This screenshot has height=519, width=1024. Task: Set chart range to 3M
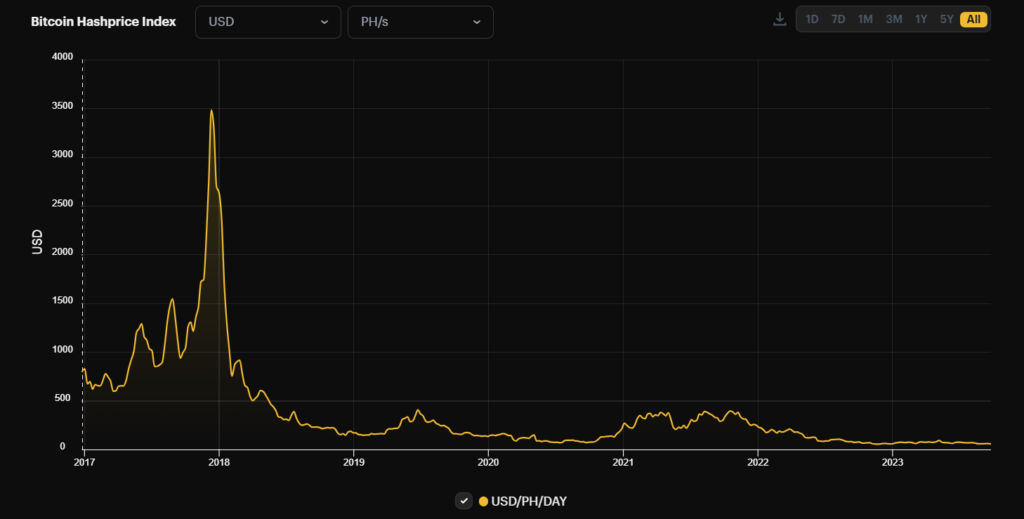pyautogui.click(x=893, y=20)
